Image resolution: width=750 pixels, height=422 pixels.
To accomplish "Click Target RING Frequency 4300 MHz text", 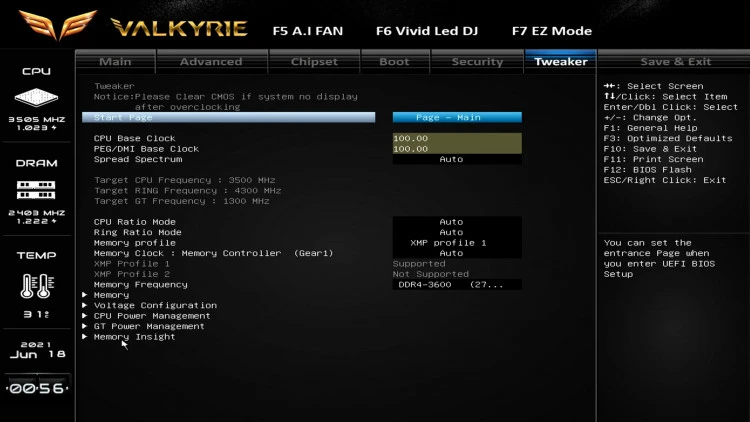I will (188, 191).
